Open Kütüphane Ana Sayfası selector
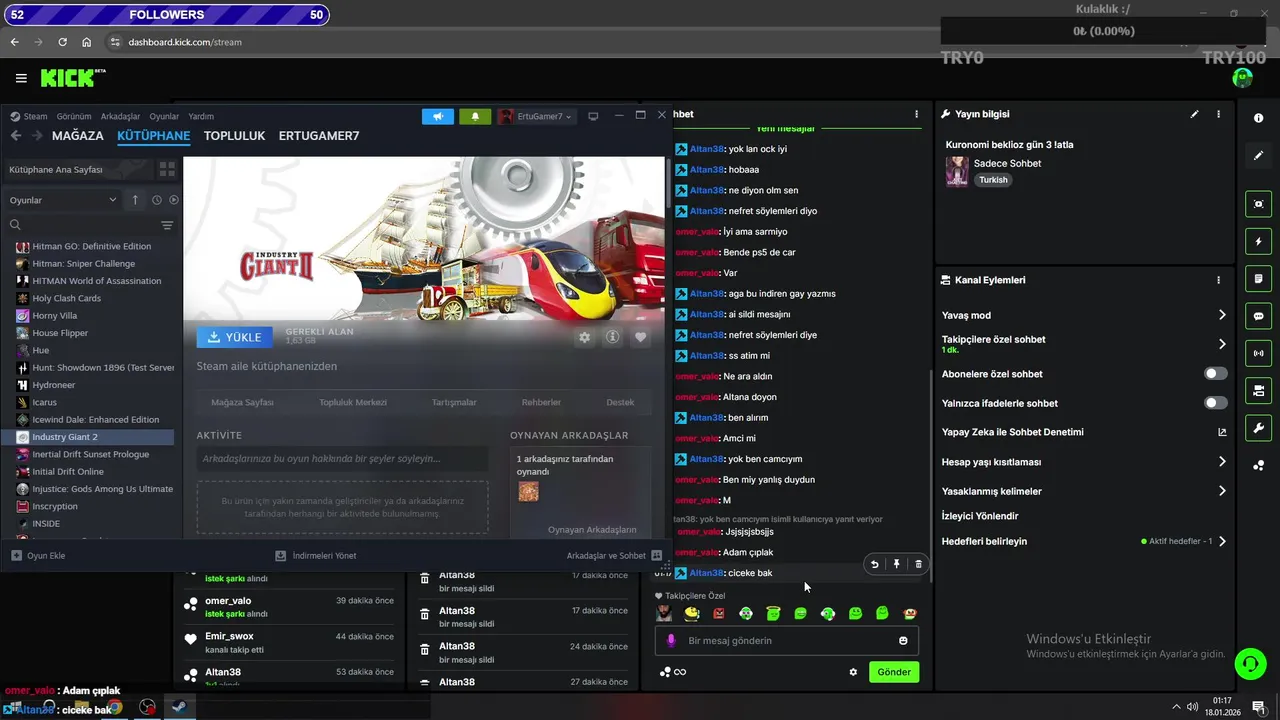 point(80,169)
